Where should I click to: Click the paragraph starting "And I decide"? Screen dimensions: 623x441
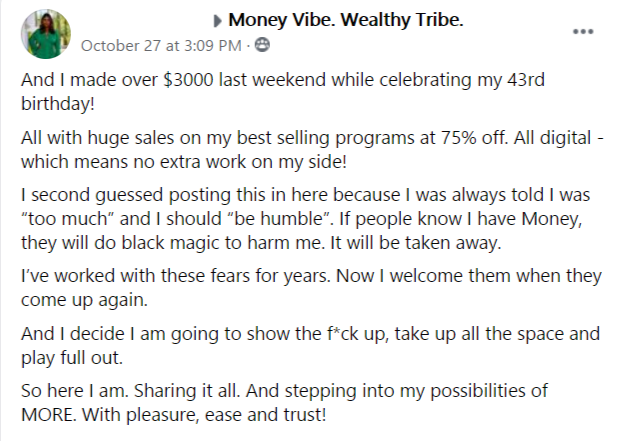pos(310,345)
